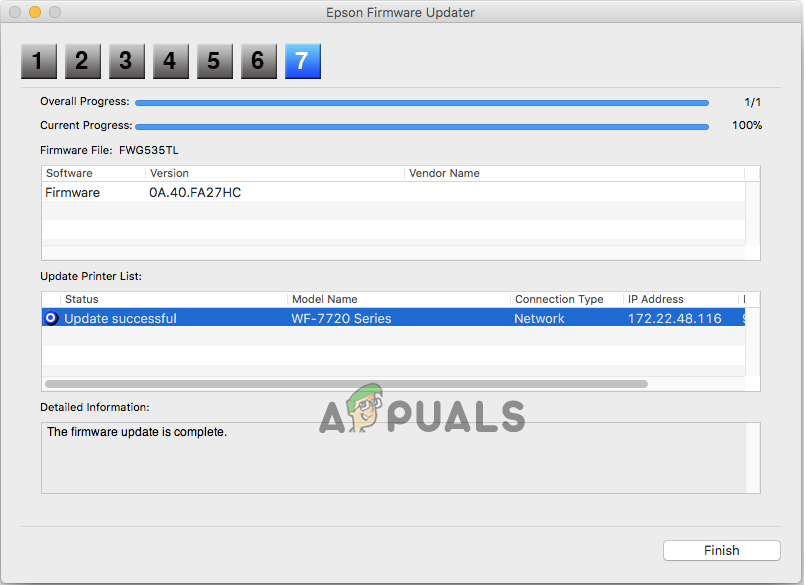Screen dimensions: 804x585
Task: Select highlighted step 7 icon
Action: coord(303,61)
